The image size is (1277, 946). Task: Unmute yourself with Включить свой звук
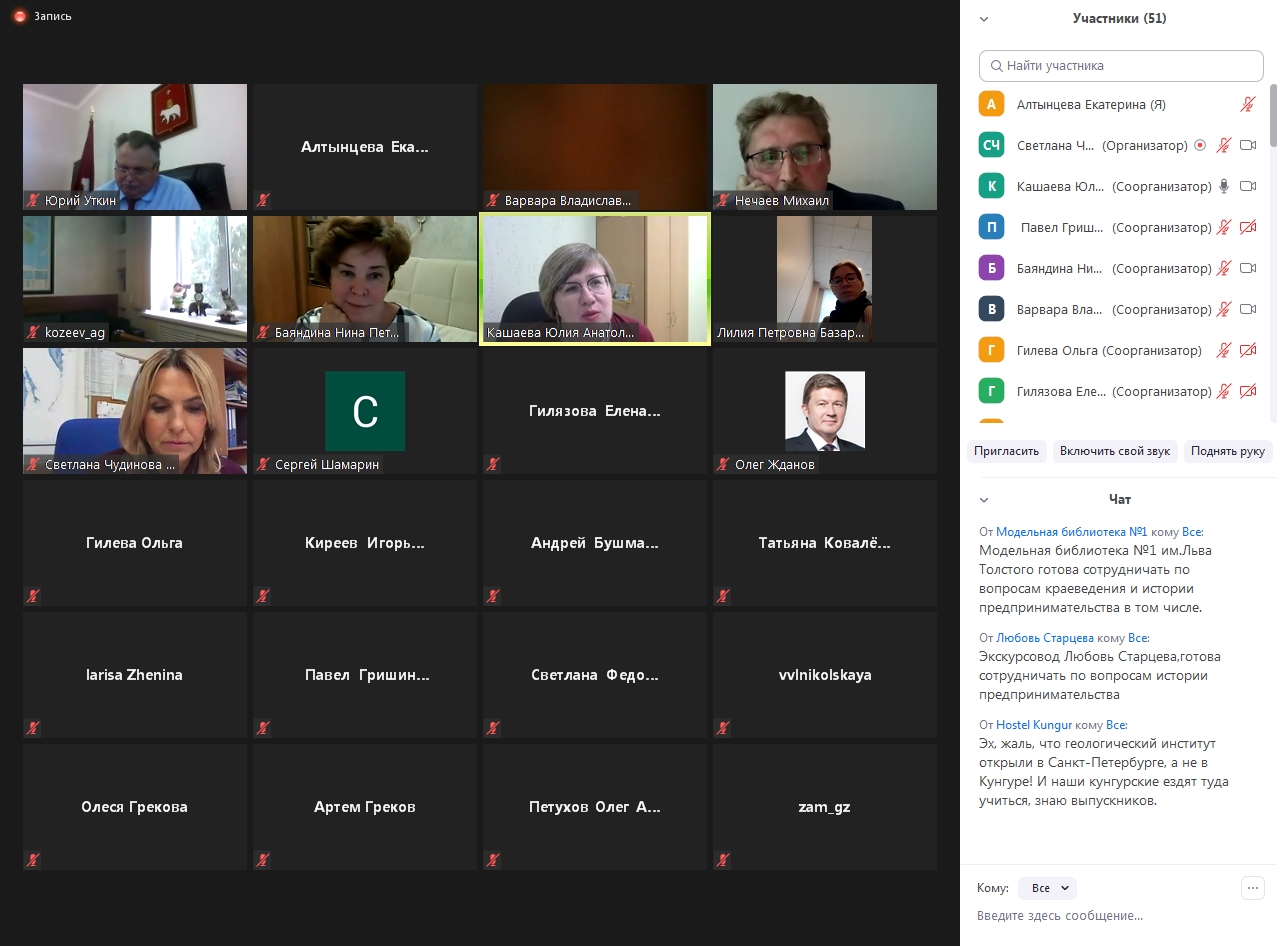pos(1115,451)
